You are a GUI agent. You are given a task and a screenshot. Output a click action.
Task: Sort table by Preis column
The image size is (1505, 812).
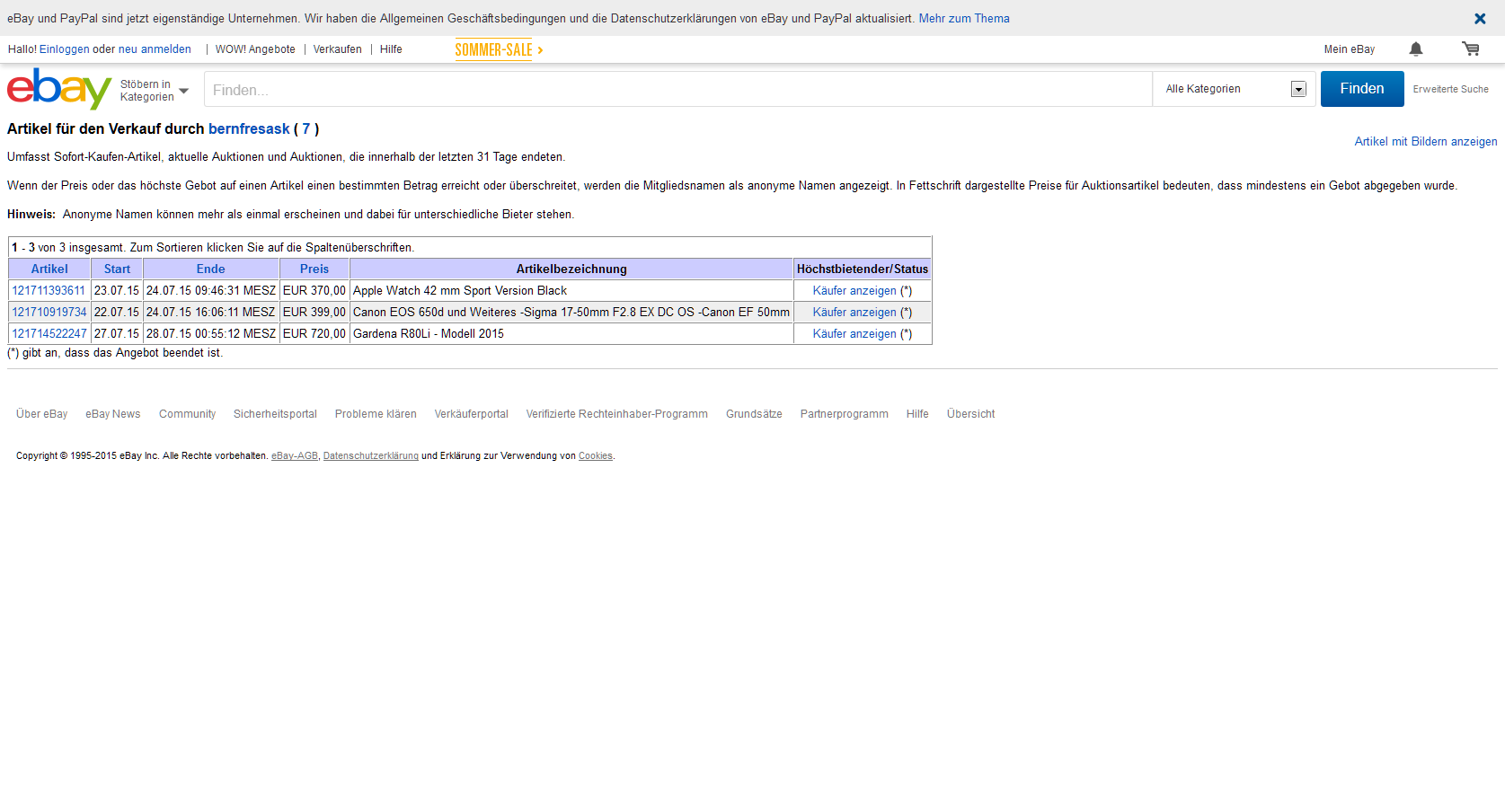[314, 269]
